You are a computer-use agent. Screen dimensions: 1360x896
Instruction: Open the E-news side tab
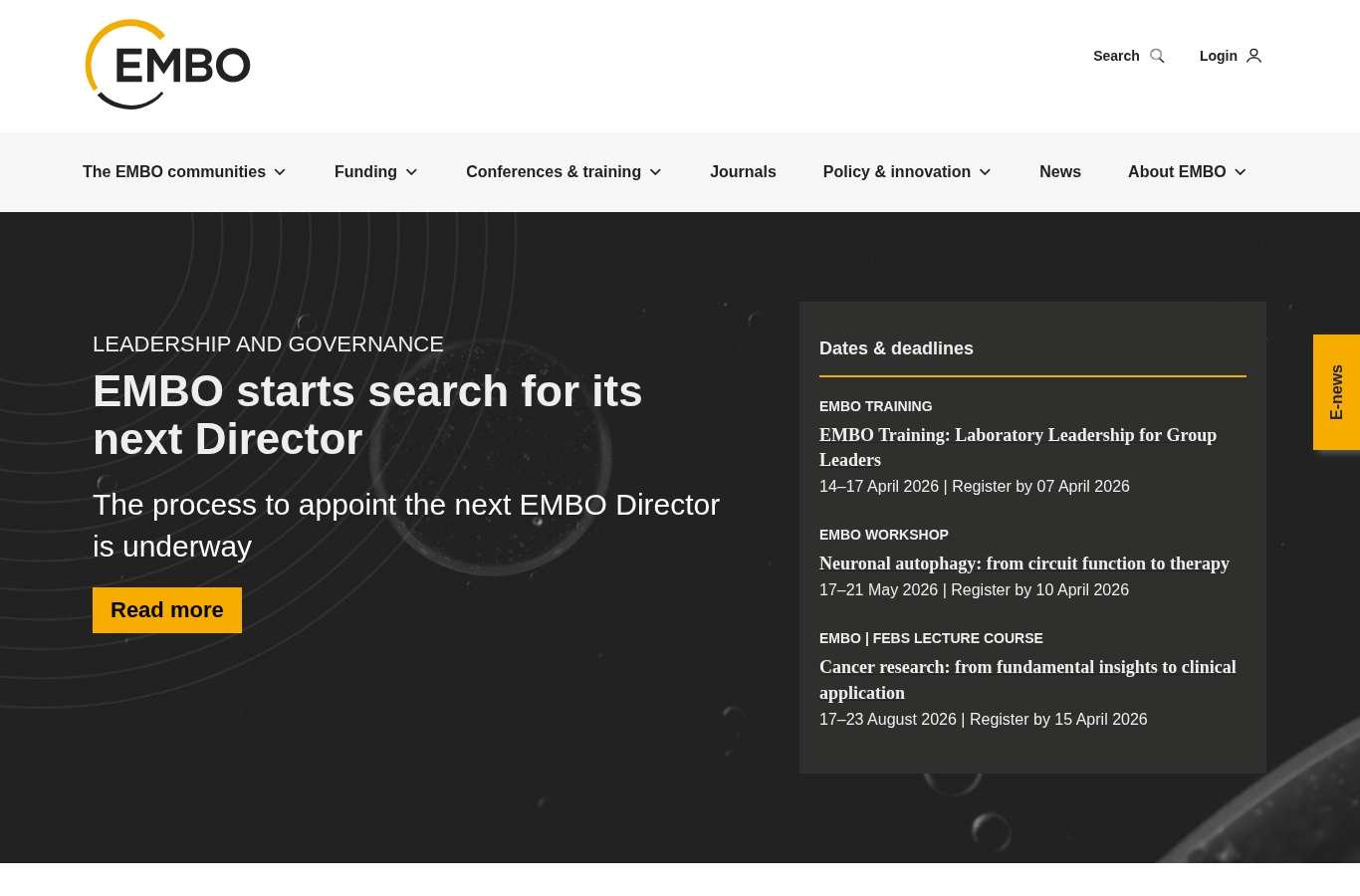pyautogui.click(x=1336, y=392)
